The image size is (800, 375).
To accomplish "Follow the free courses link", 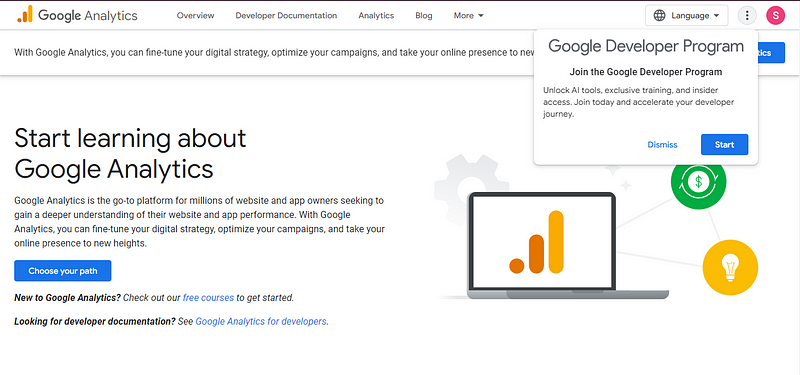I will (208, 297).
